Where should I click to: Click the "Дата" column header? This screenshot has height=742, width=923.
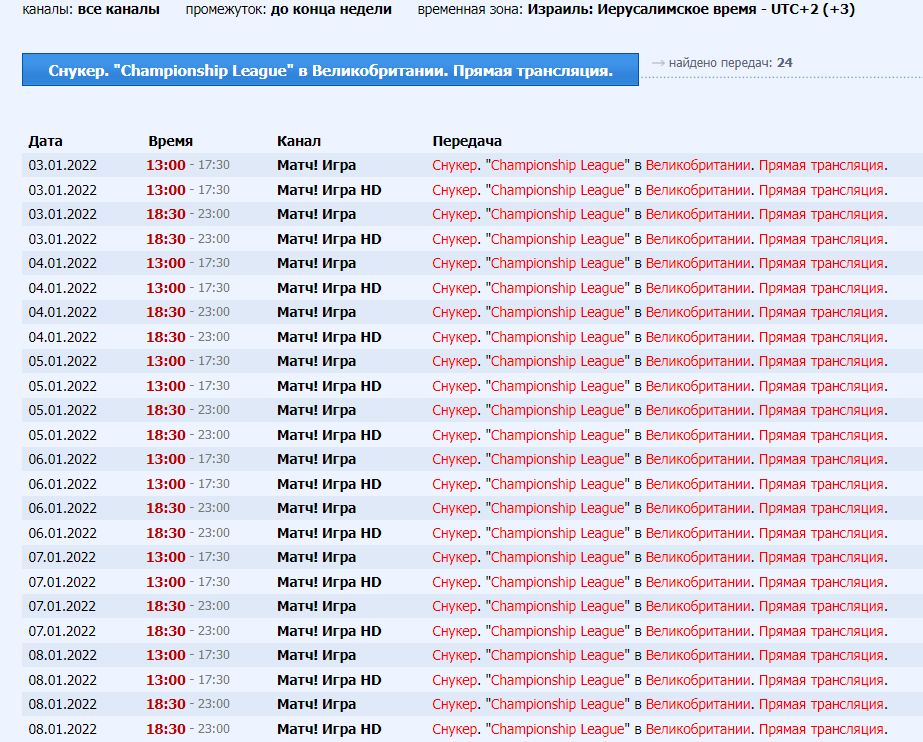click(x=45, y=141)
